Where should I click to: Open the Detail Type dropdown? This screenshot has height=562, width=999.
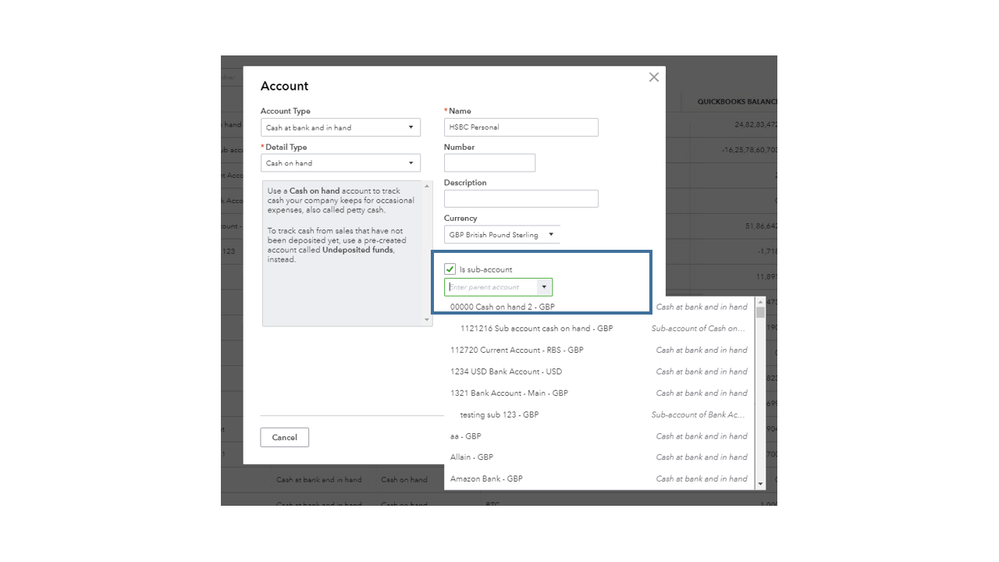340,163
